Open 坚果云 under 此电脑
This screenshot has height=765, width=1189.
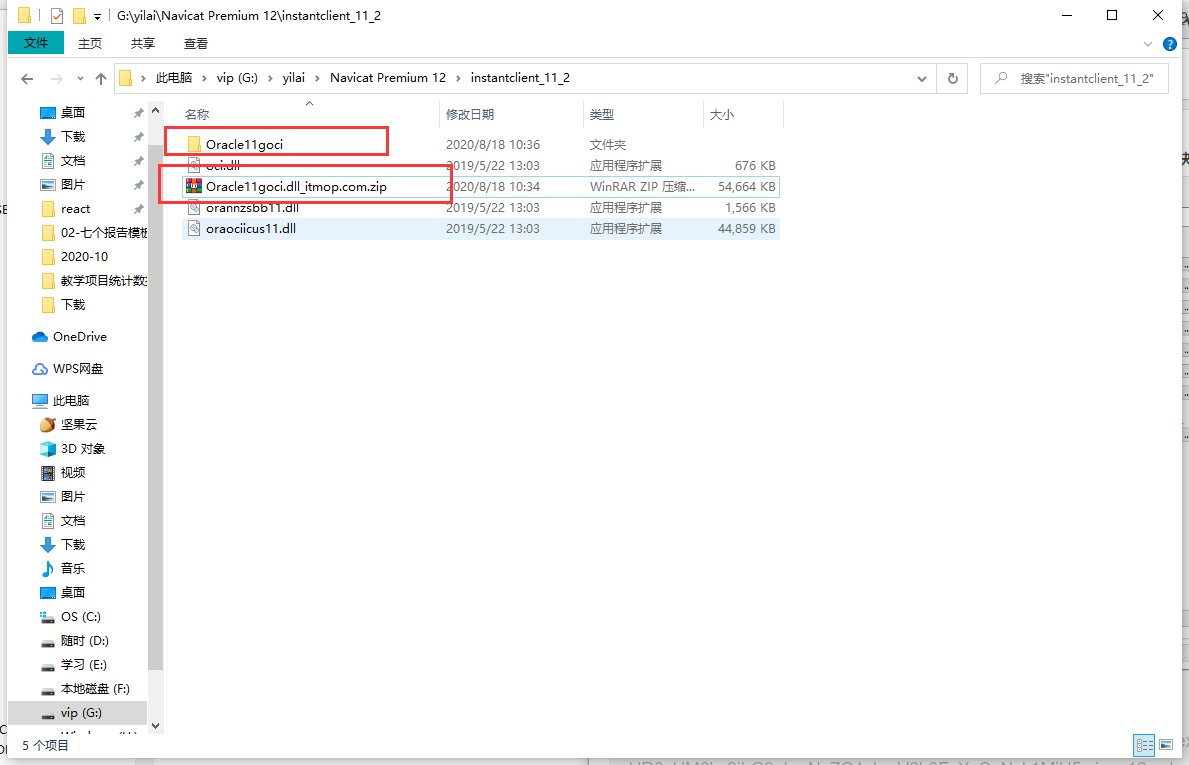(x=79, y=425)
